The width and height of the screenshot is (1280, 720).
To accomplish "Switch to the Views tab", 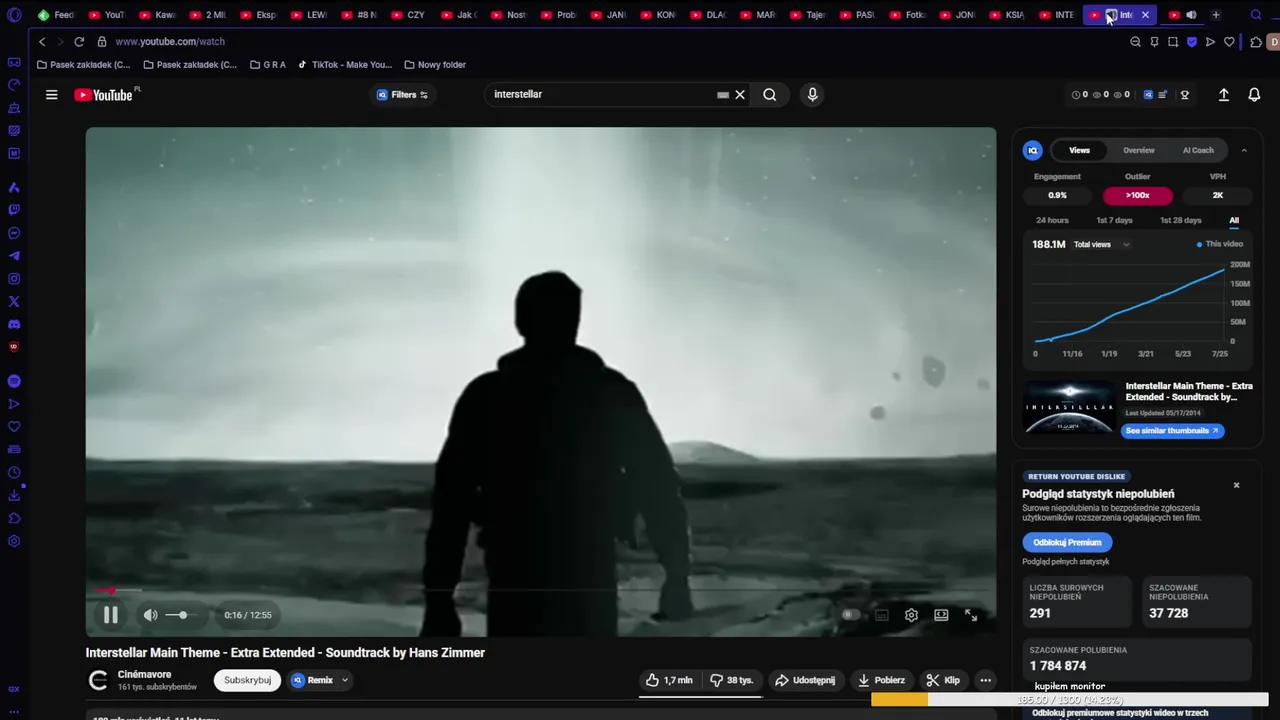I will [1079, 151].
